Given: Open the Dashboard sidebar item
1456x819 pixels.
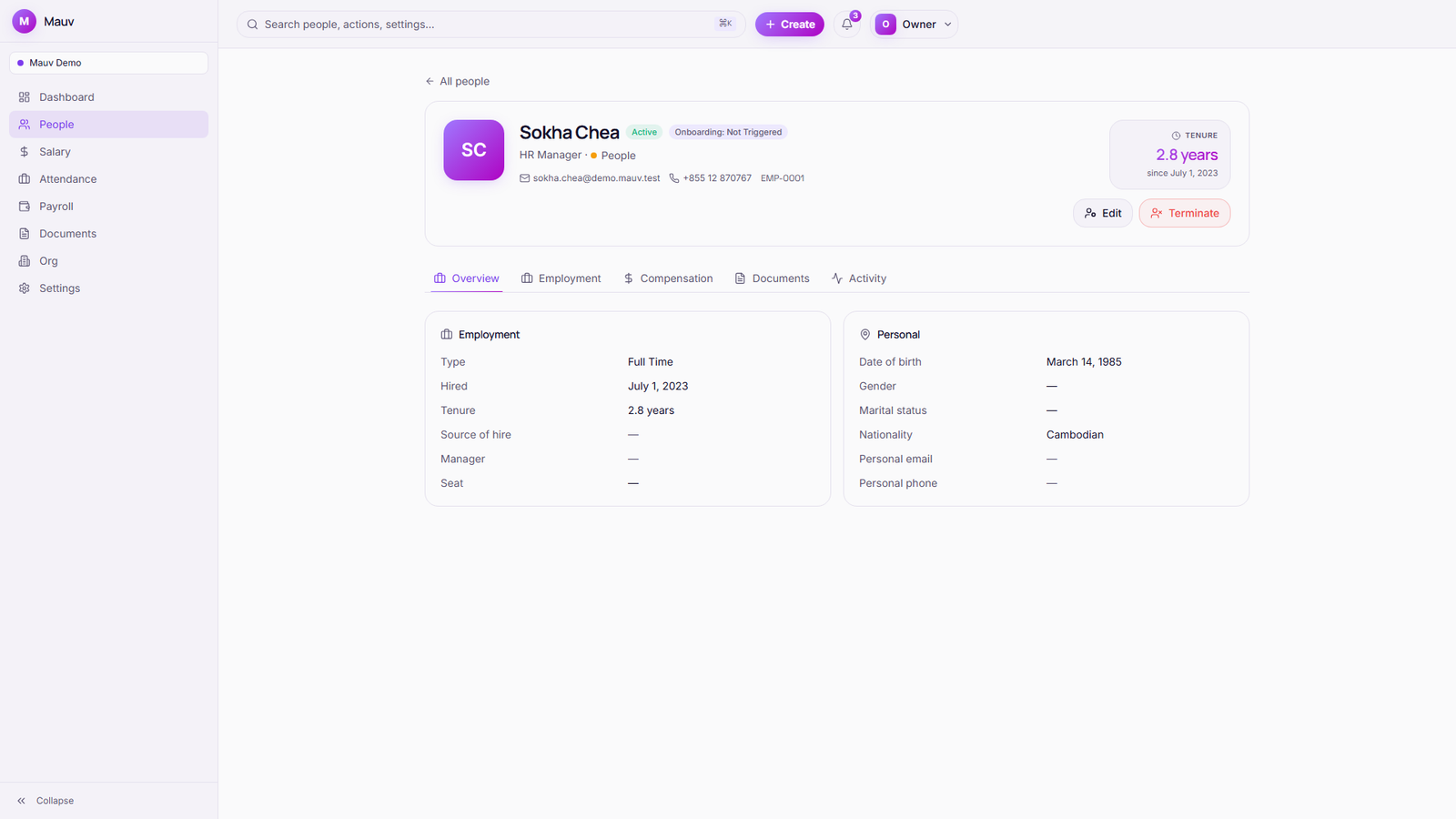Looking at the screenshot, I should pyautogui.click(x=108, y=97).
